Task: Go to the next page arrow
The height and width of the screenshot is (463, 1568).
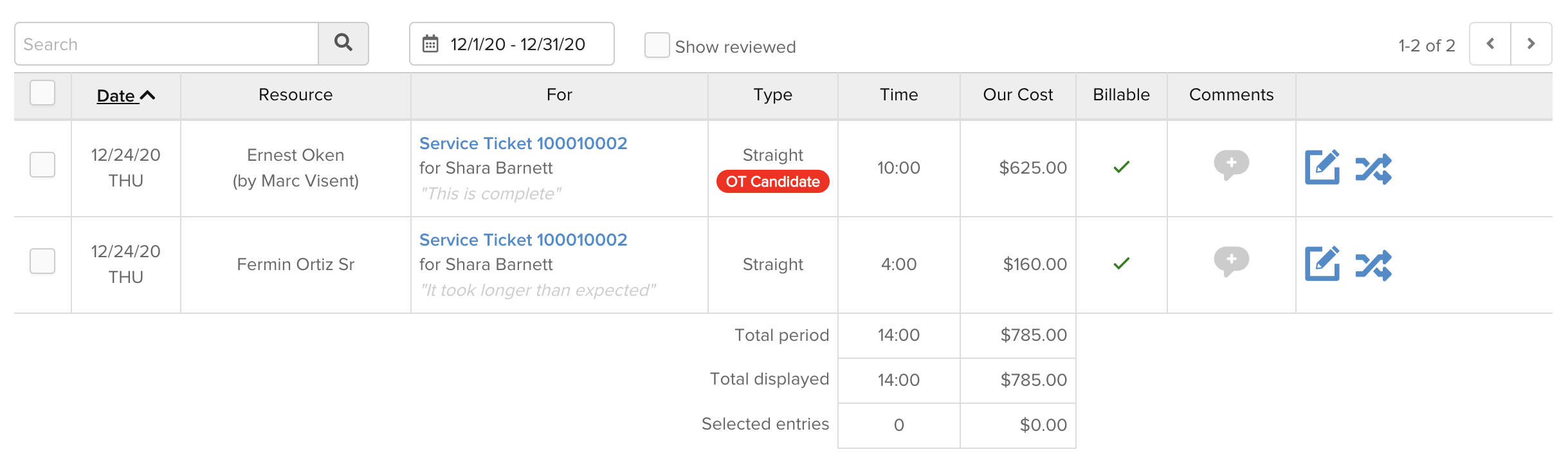Action: 1531,44
